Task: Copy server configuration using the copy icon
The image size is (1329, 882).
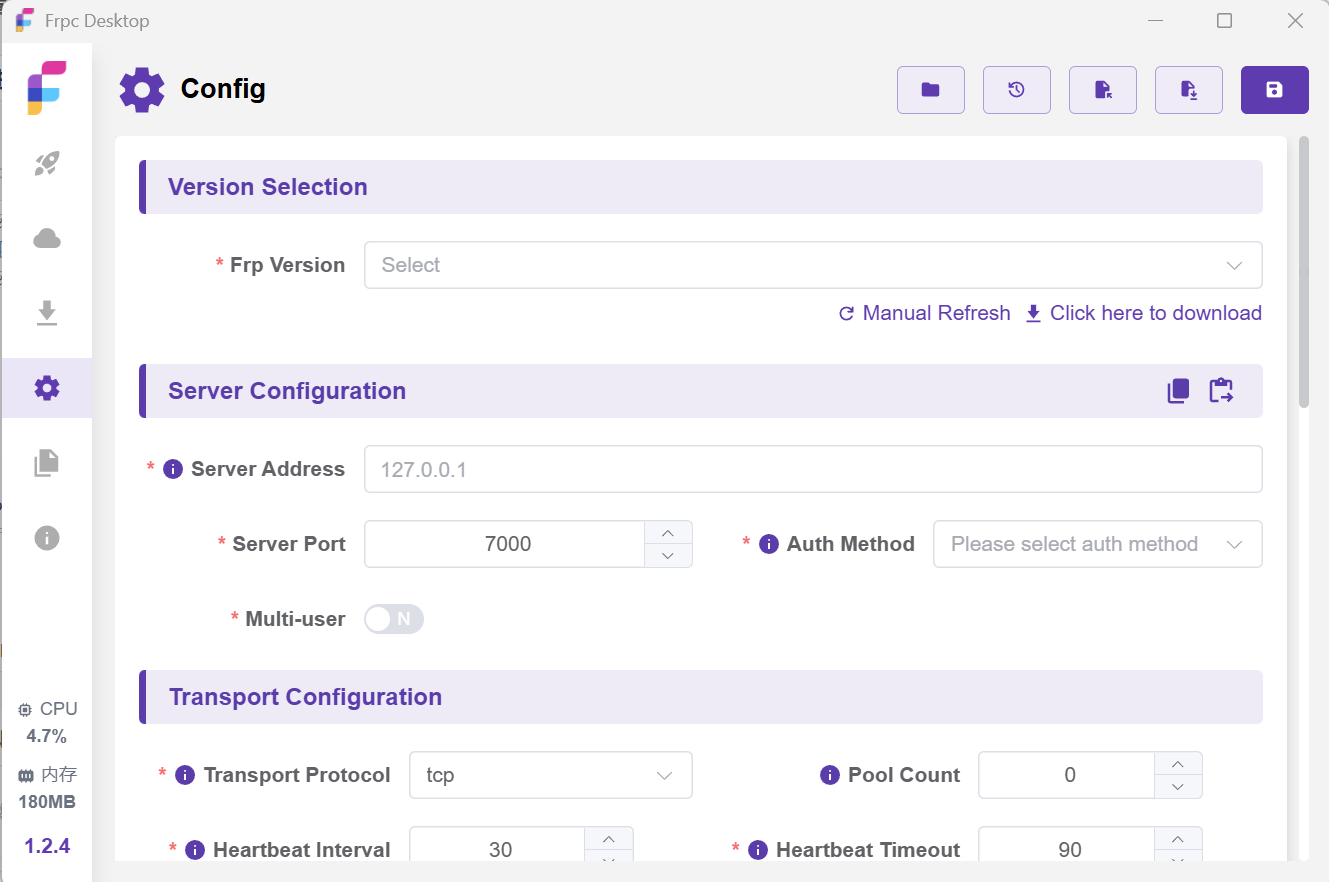Action: 1178,391
